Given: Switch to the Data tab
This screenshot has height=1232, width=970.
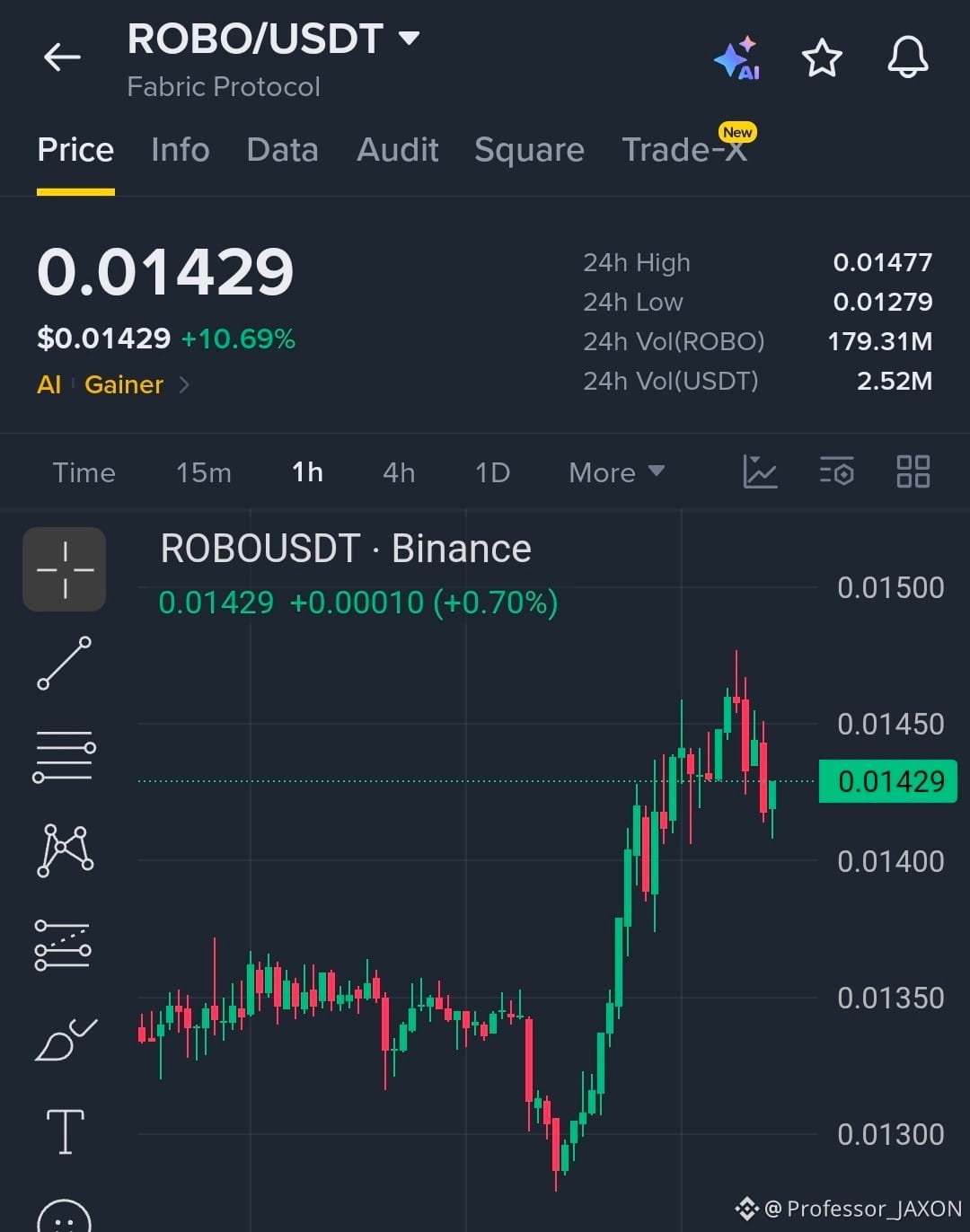Looking at the screenshot, I should coord(283,150).
